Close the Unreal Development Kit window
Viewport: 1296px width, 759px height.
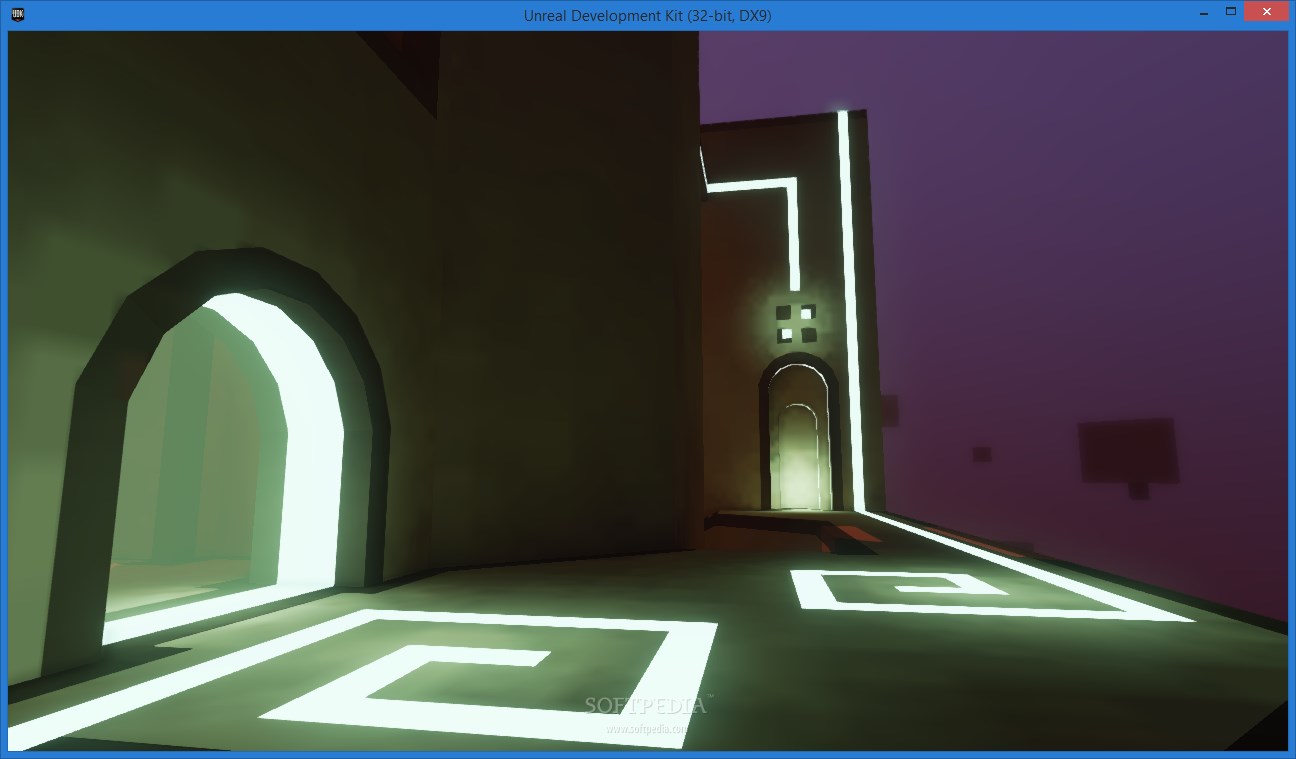pos(1266,11)
